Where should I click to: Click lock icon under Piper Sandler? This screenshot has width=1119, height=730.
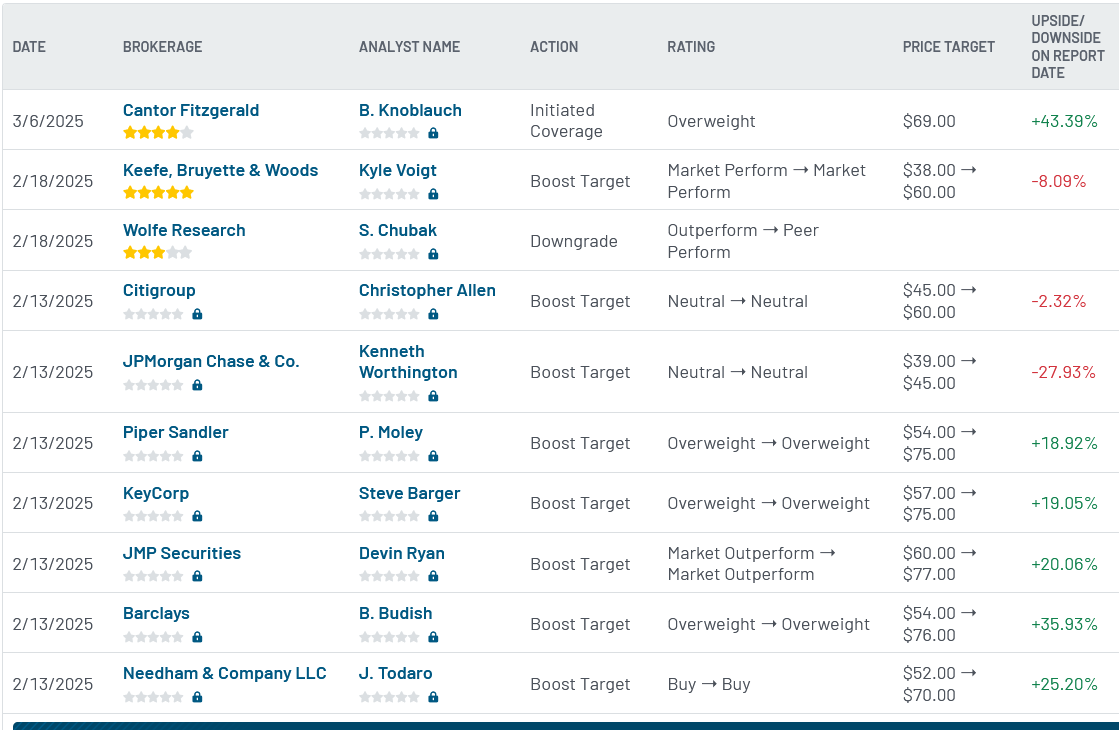[x=198, y=455]
